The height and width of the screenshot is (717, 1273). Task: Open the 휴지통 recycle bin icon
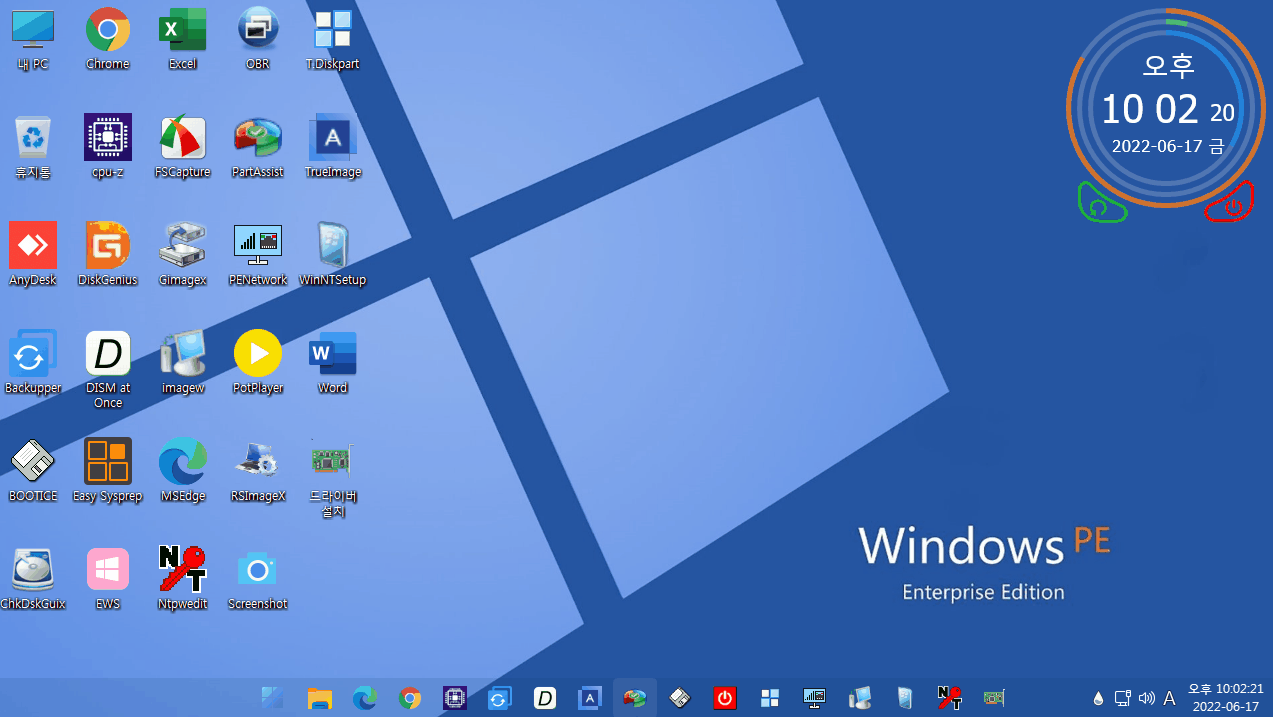pos(33,146)
